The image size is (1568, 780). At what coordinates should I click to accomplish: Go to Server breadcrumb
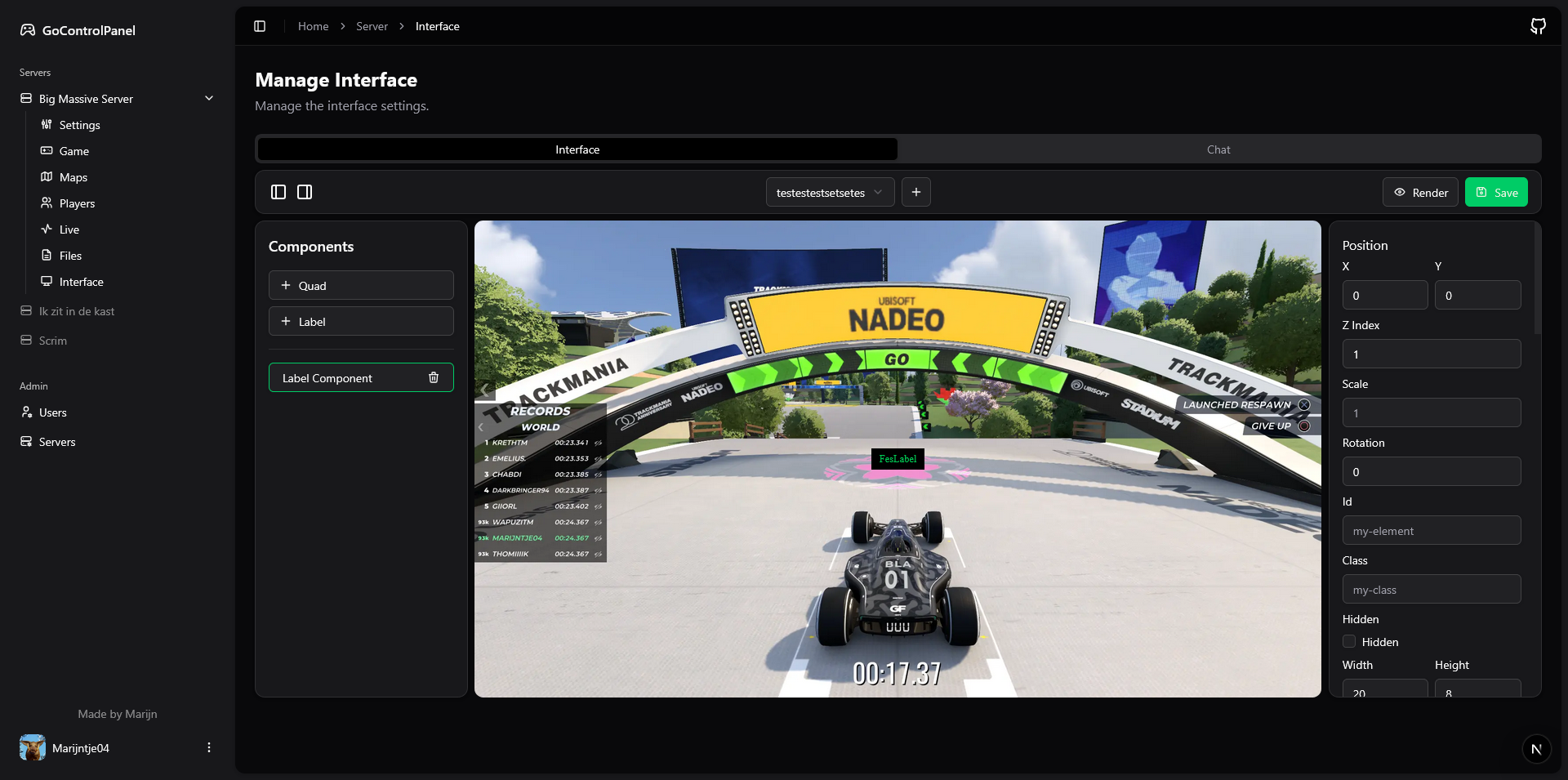(x=372, y=26)
